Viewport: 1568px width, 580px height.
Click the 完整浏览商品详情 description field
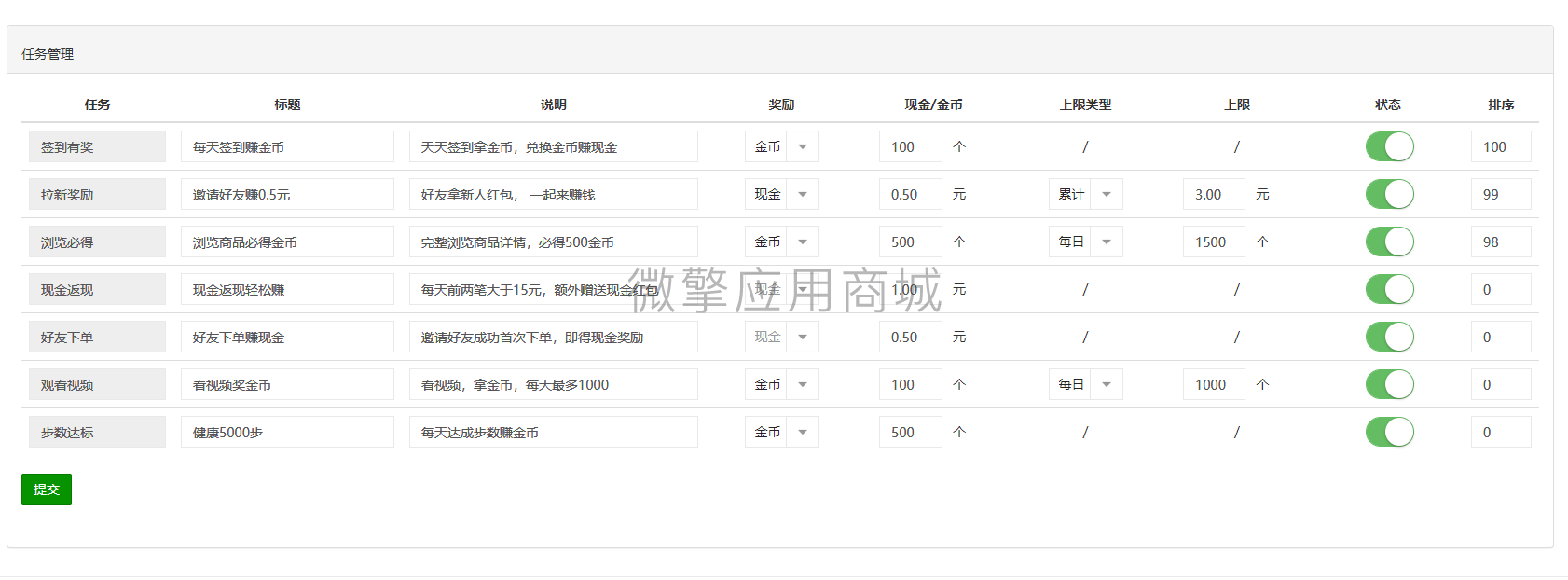[553, 242]
